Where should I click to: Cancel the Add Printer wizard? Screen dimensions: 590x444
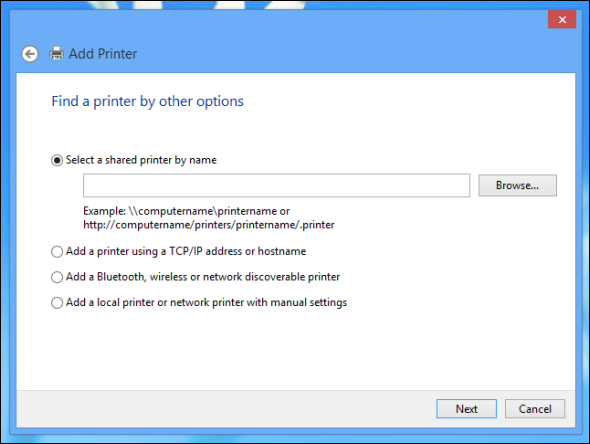(x=535, y=409)
